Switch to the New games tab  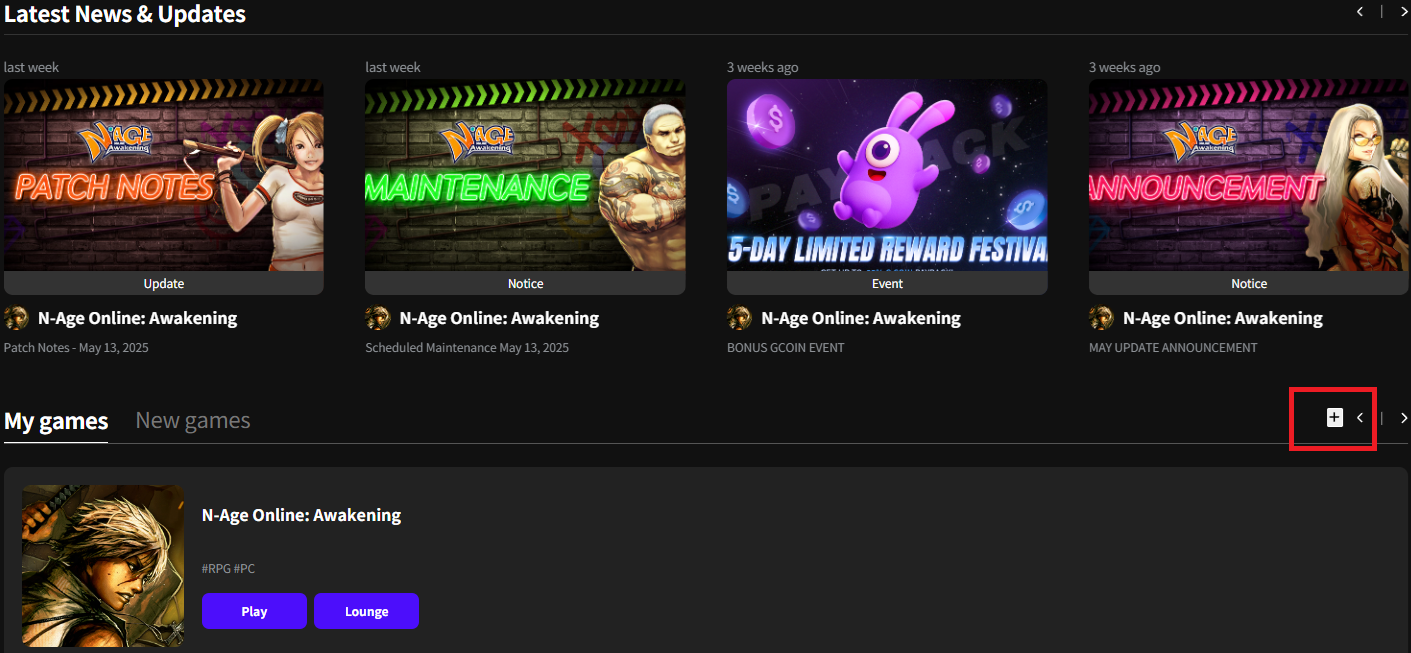(192, 419)
